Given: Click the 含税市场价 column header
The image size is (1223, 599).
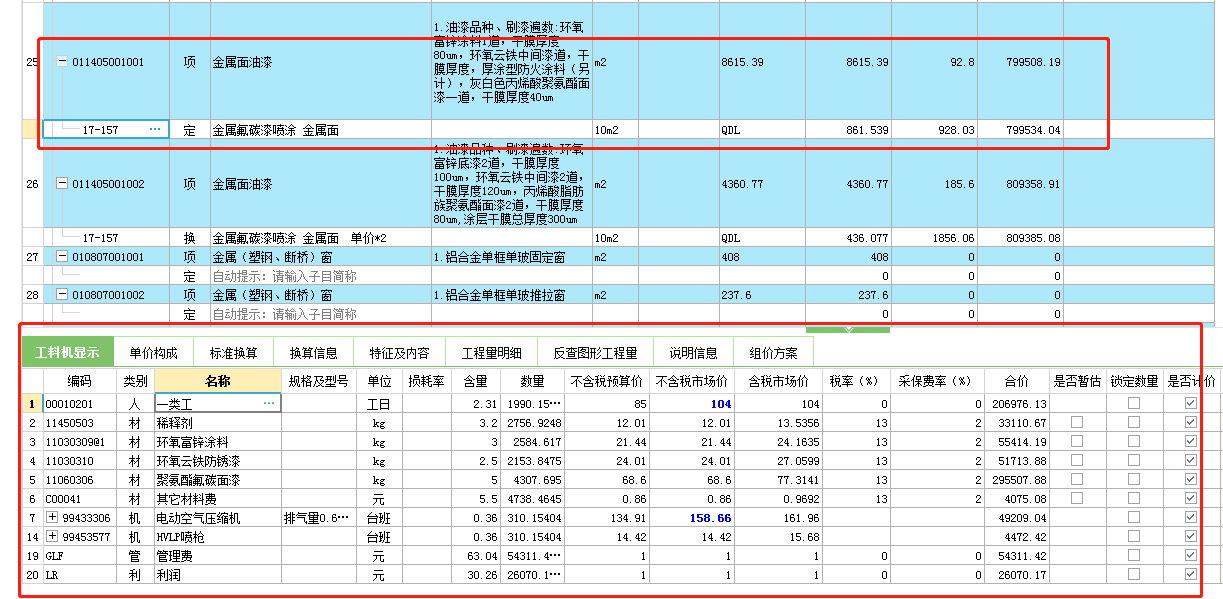Looking at the screenshot, I should click(777, 381).
